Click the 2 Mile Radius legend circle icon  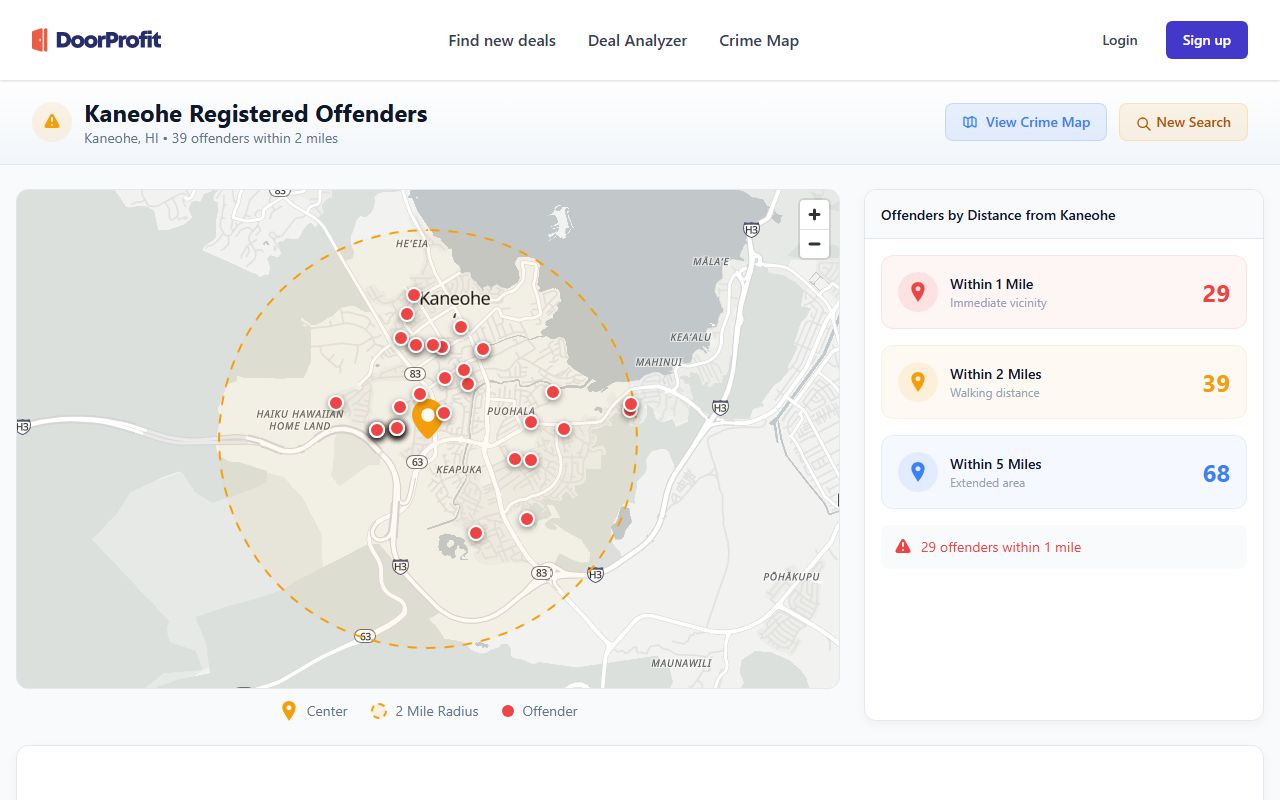379,711
